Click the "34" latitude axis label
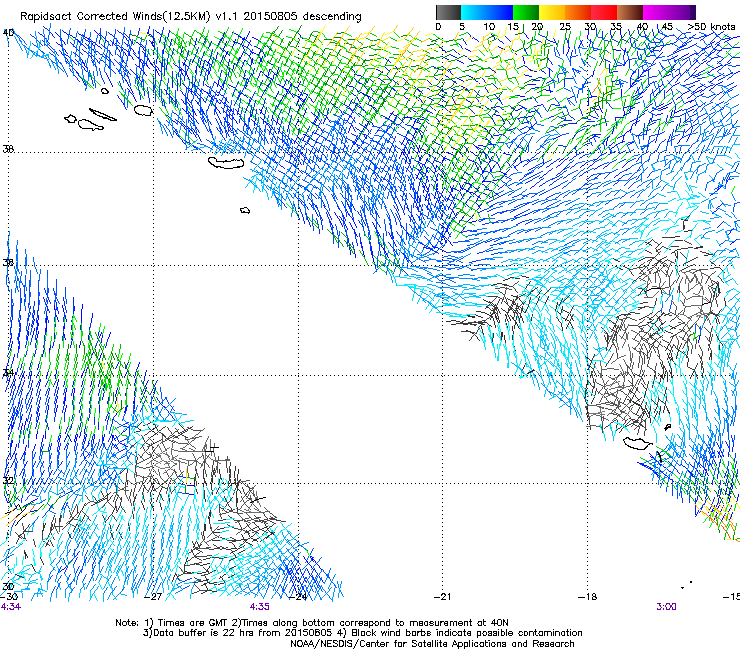Viewport: 740px width, 650px height. pyautogui.click(x=8, y=372)
